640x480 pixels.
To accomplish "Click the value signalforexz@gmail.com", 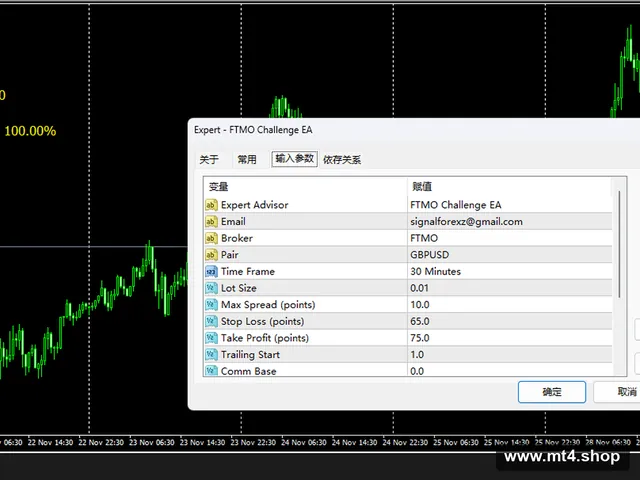I will 467,222.
